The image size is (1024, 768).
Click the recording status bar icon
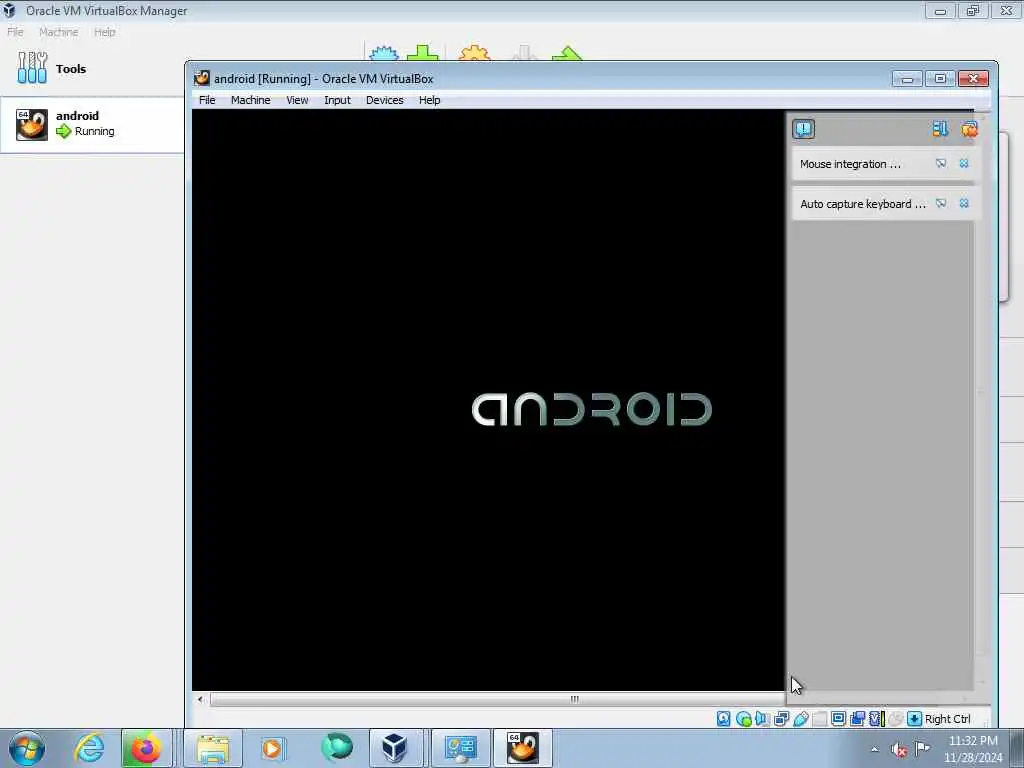point(857,719)
